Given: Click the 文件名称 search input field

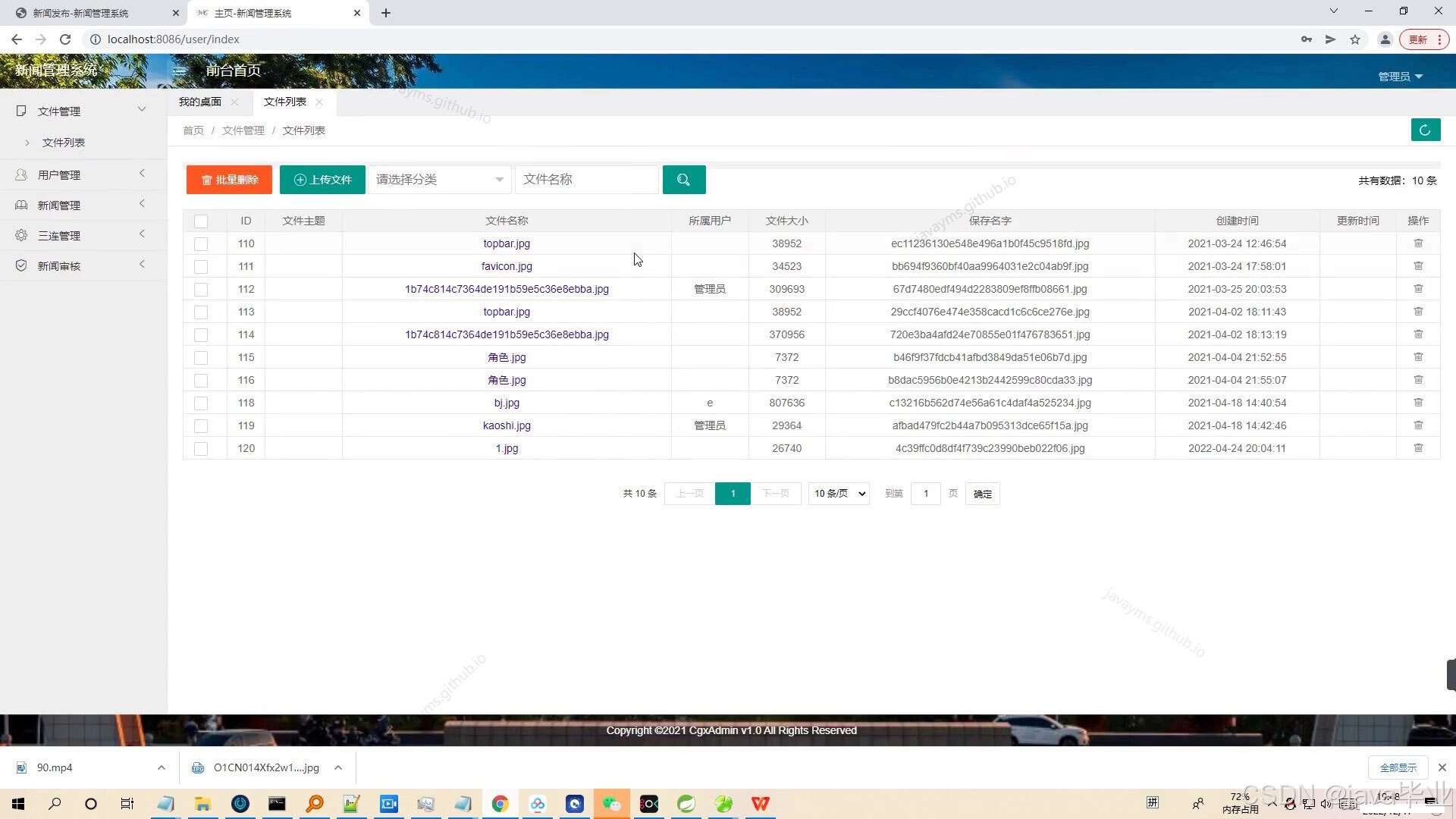Looking at the screenshot, I should point(586,179).
